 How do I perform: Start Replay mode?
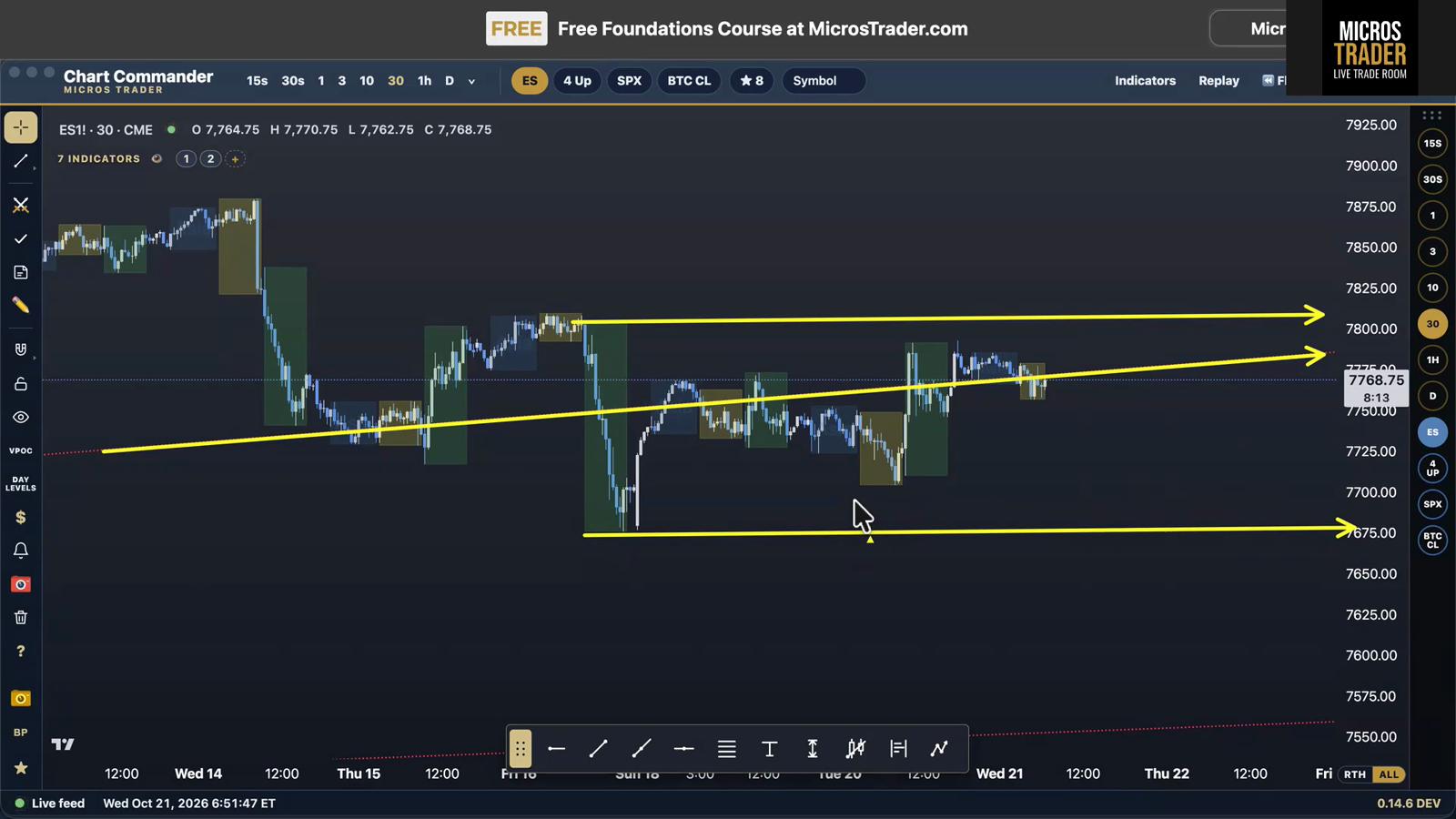(x=1218, y=81)
